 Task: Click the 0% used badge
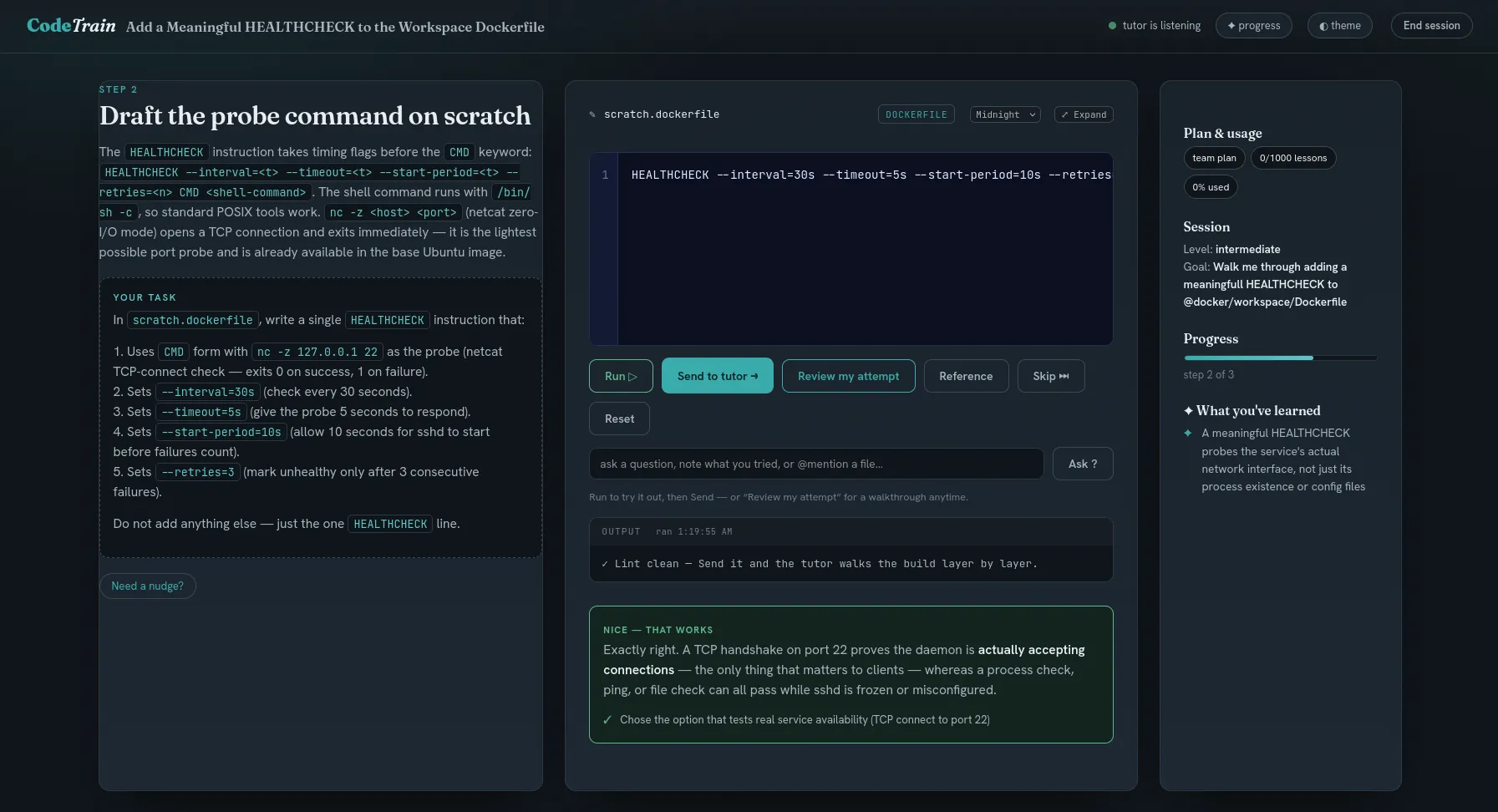tap(1210, 187)
